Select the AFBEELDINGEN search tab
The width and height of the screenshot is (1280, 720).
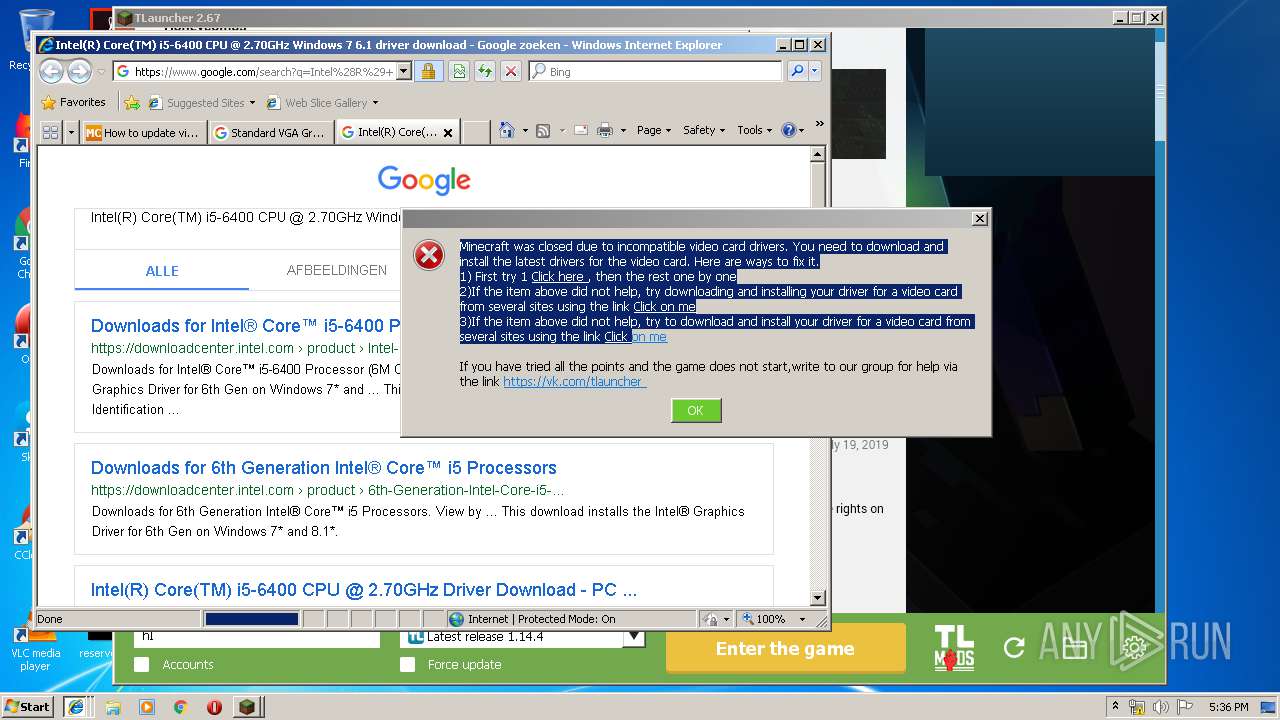(336, 270)
